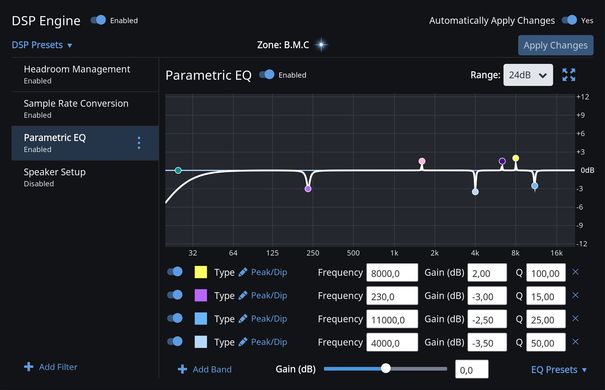Change Peak/Dip type on the yellow band
Image resolution: width=605 pixels, height=390 pixels.
point(269,272)
